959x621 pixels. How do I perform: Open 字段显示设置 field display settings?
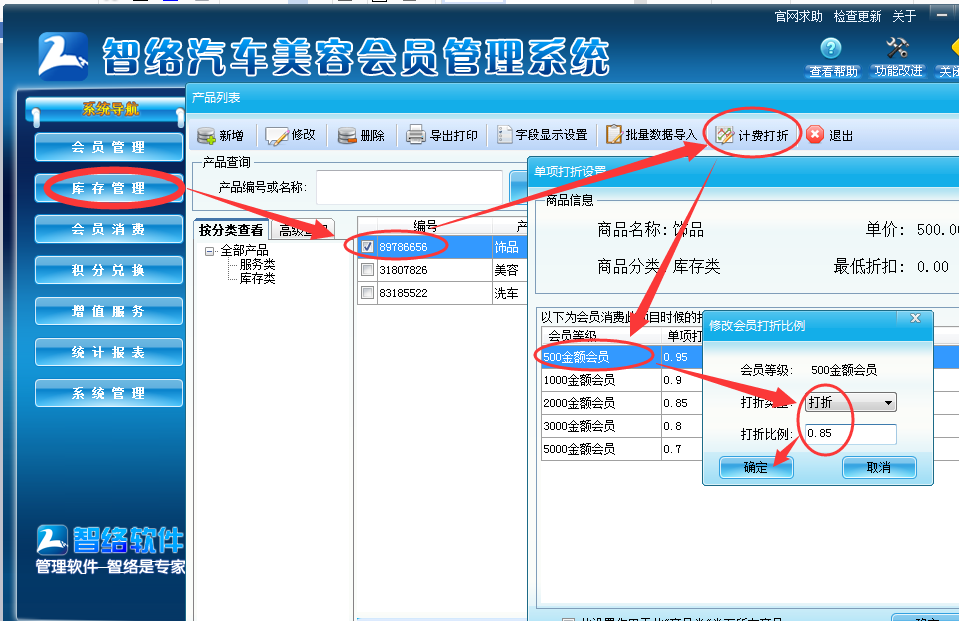point(542,135)
